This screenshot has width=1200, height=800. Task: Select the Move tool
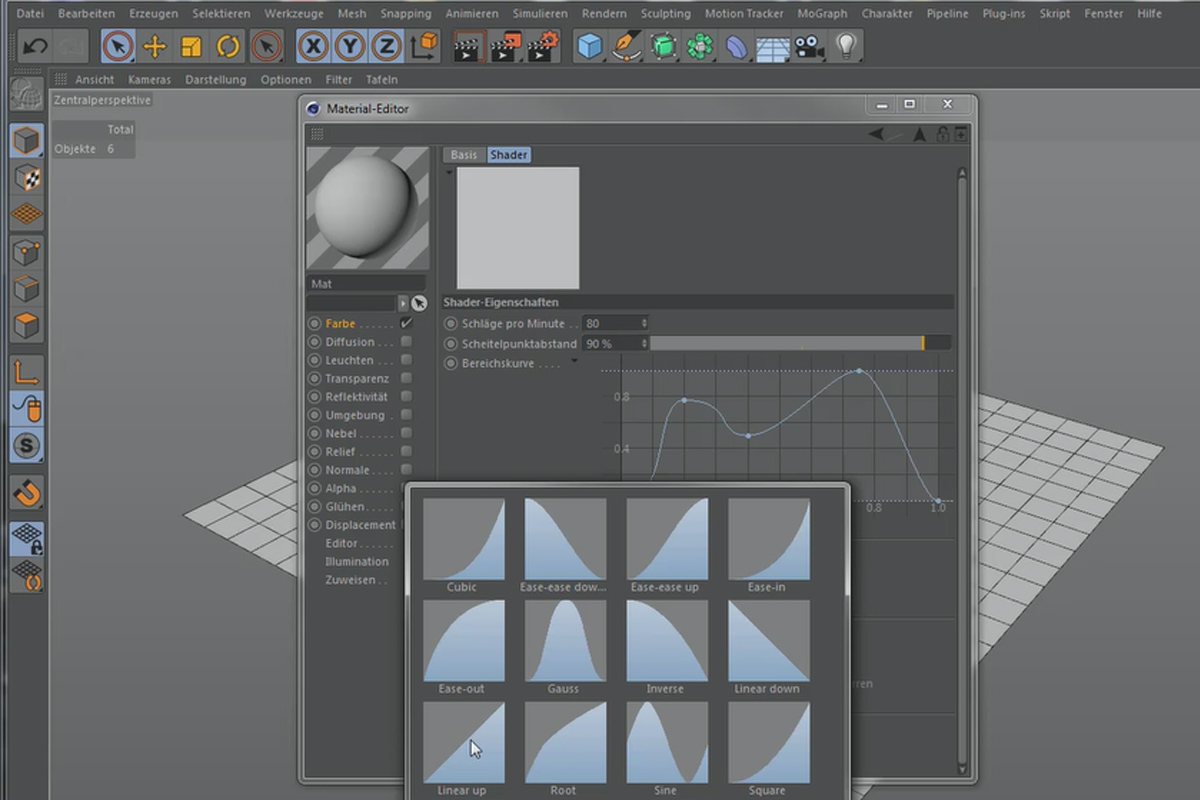click(x=157, y=46)
